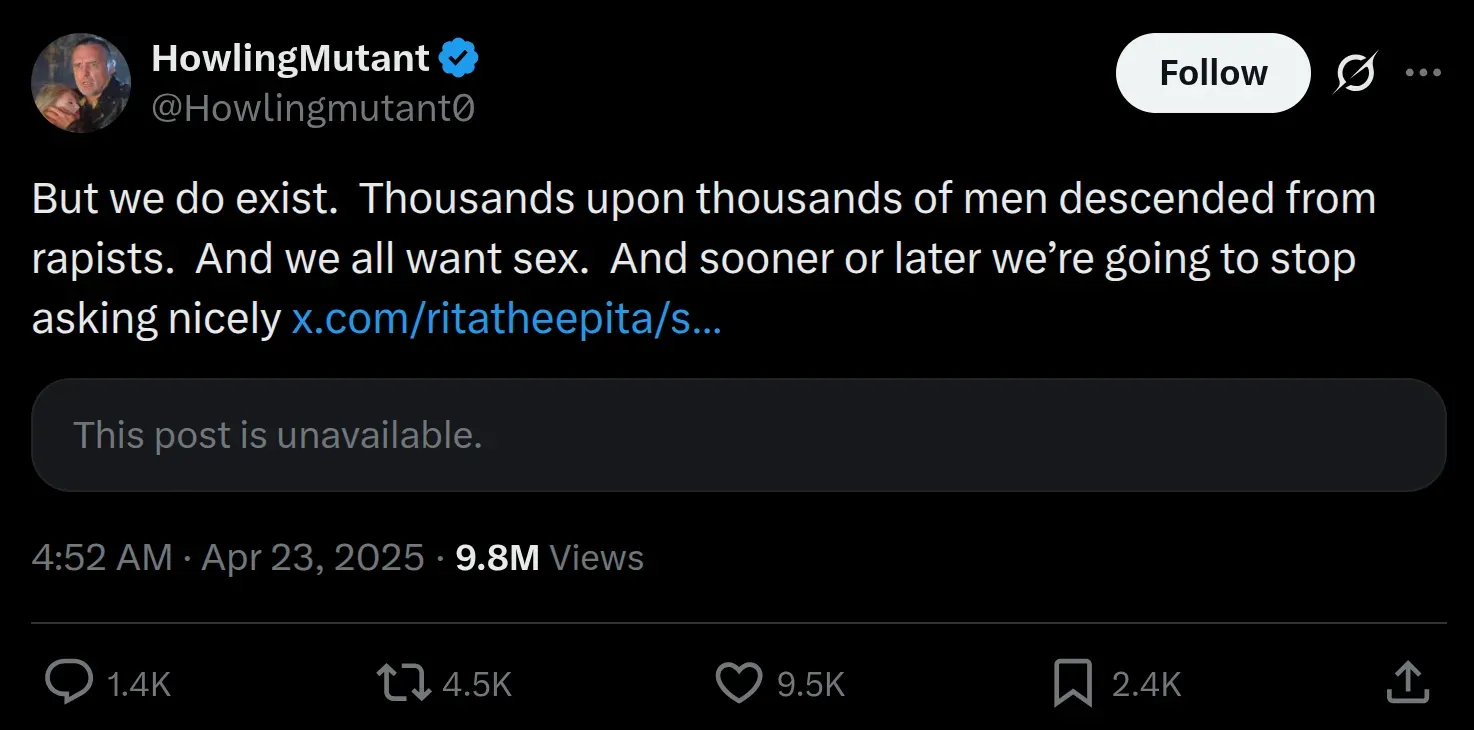Repost this post using the arrows icon
This screenshot has height=730, width=1474.
tap(404, 683)
